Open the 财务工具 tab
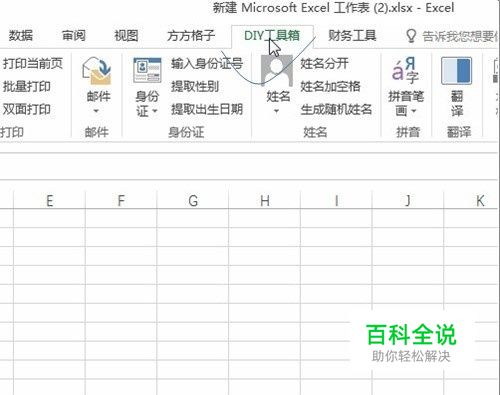Screen dimensions: 500x395 click(352, 35)
